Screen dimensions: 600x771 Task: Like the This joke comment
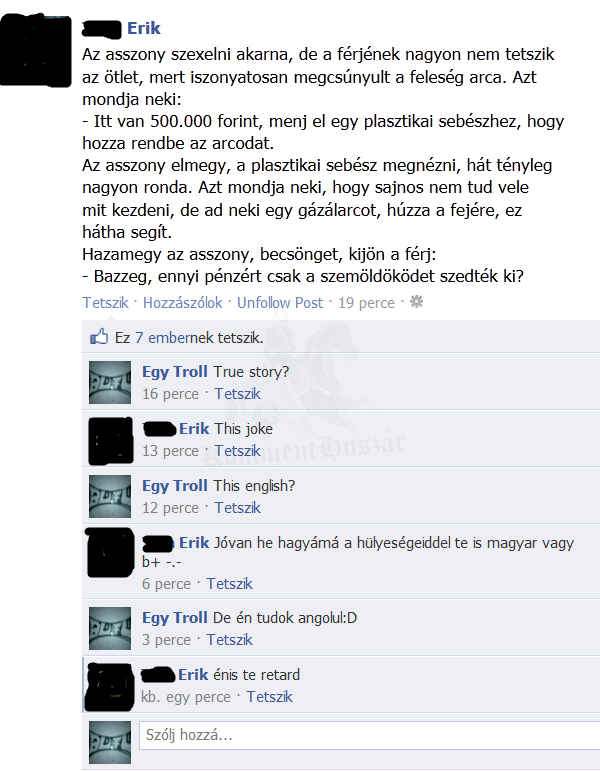pyautogui.click(x=238, y=451)
